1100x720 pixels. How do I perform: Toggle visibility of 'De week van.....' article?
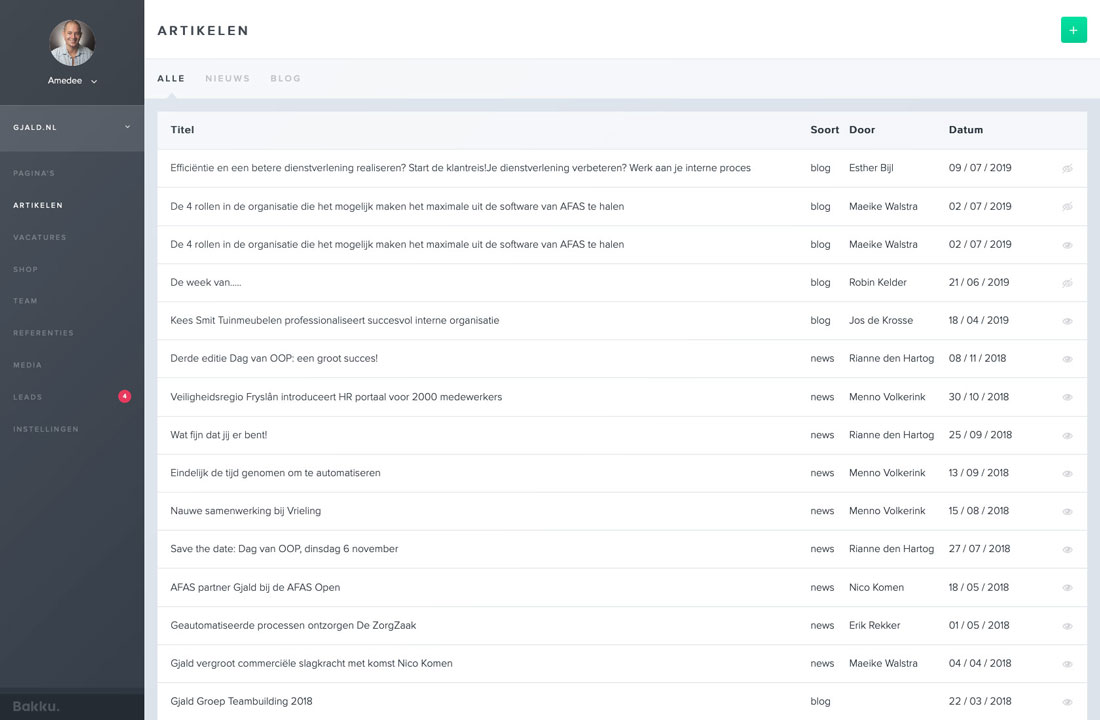pyautogui.click(x=1067, y=283)
